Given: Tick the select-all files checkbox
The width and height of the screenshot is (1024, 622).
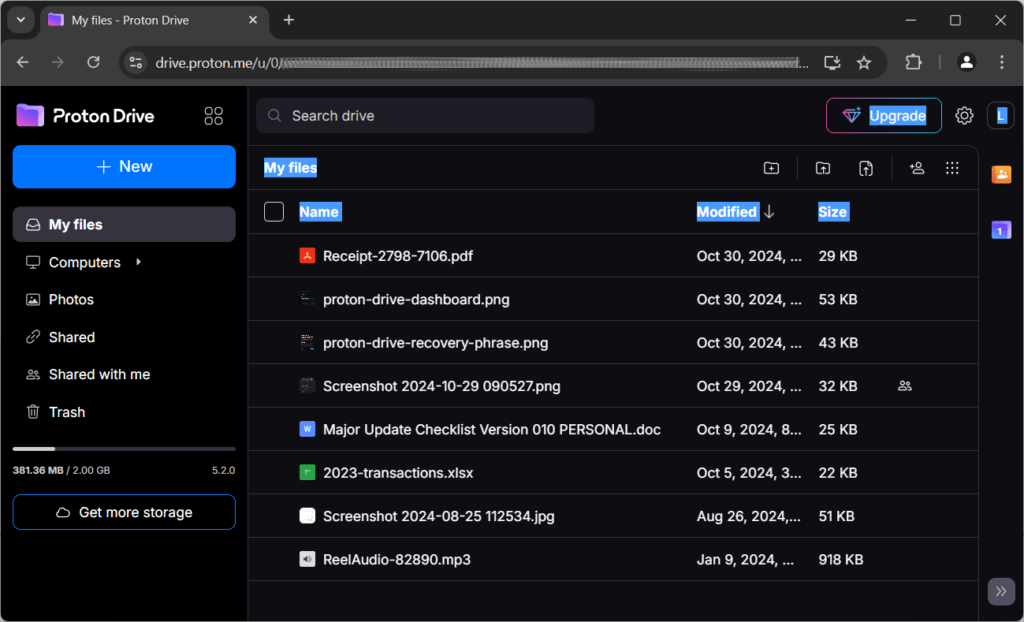Looking at the screenshot, I should point(274,212).
